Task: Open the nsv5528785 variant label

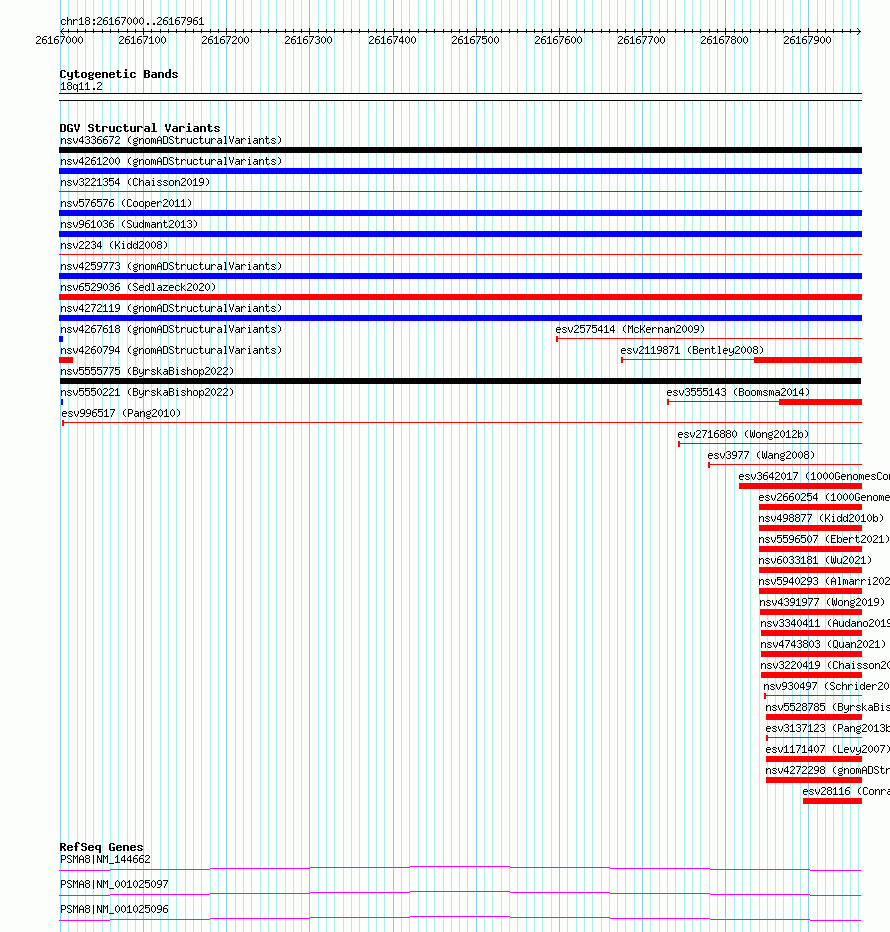Action: [828, 707]
